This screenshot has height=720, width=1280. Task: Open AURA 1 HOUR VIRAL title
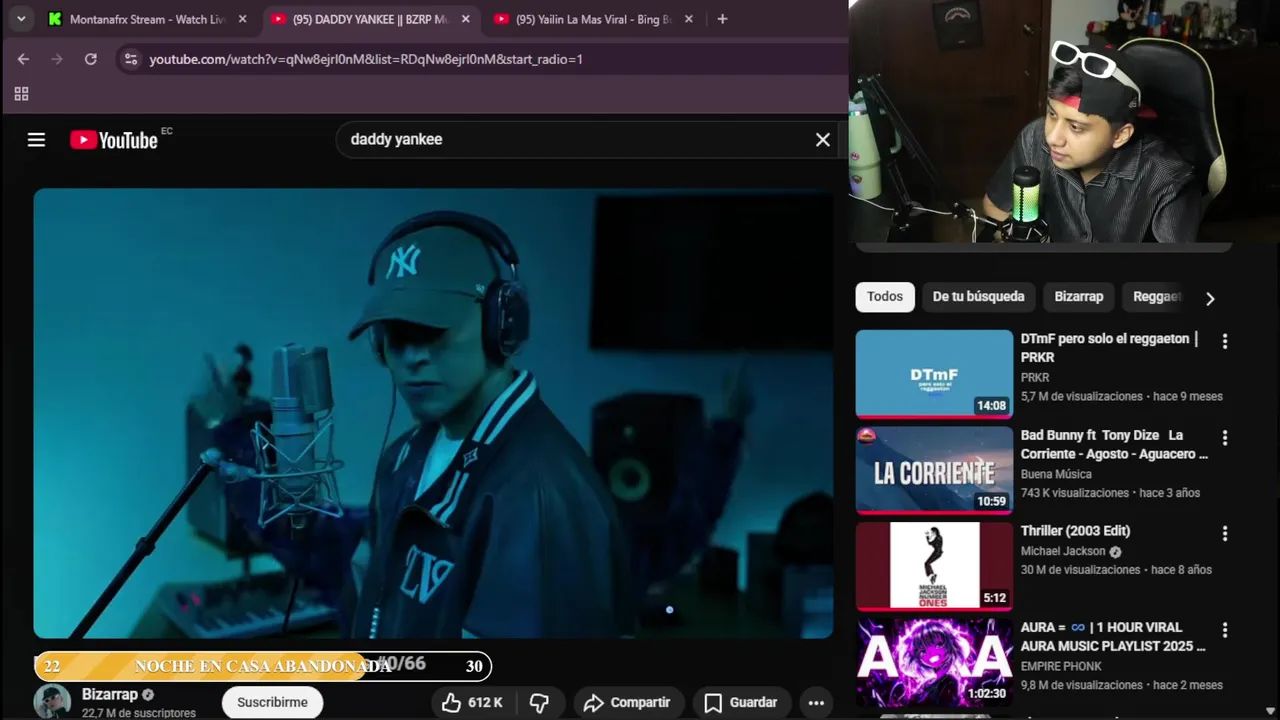pos(1113,637)
